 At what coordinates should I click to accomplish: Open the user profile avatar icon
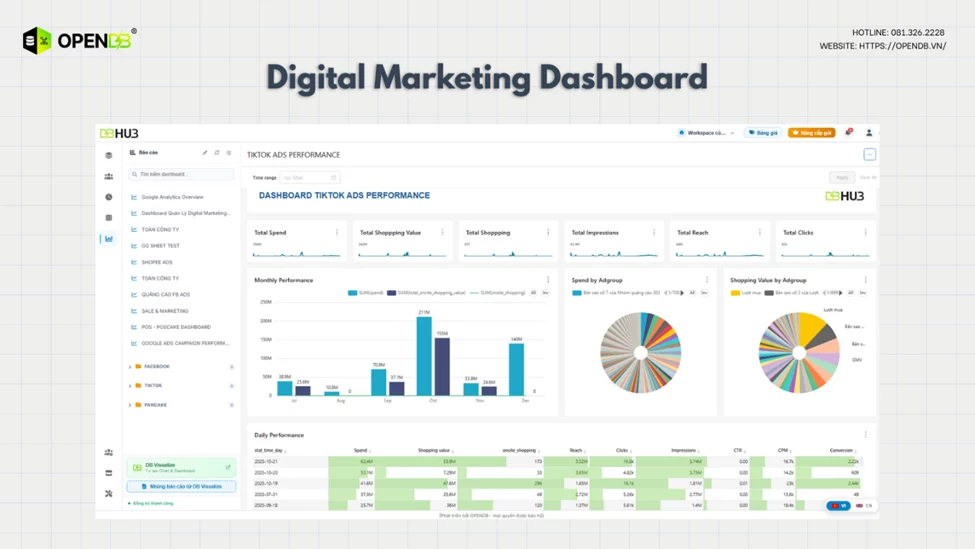tap(869, 132)
